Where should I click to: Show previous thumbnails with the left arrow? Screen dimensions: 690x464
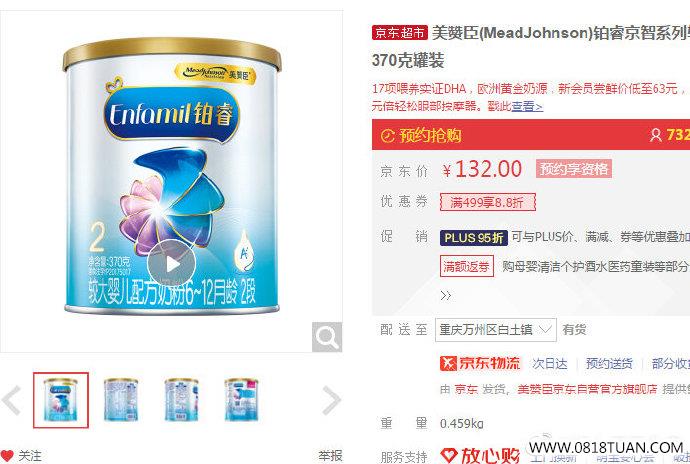(x=11, y=400)
